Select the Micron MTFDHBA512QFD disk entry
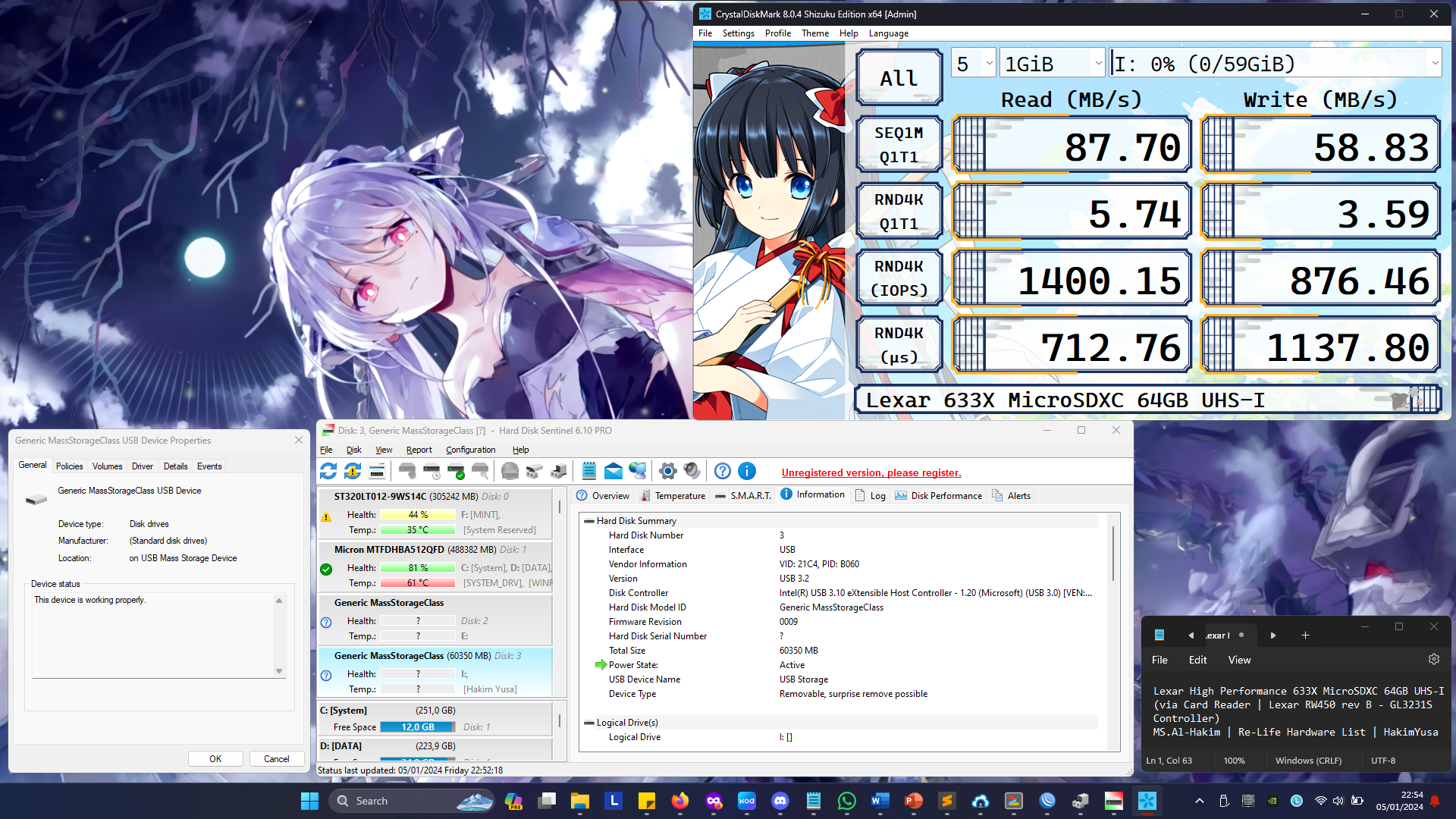1456x819 pixels. click(435, 566)
